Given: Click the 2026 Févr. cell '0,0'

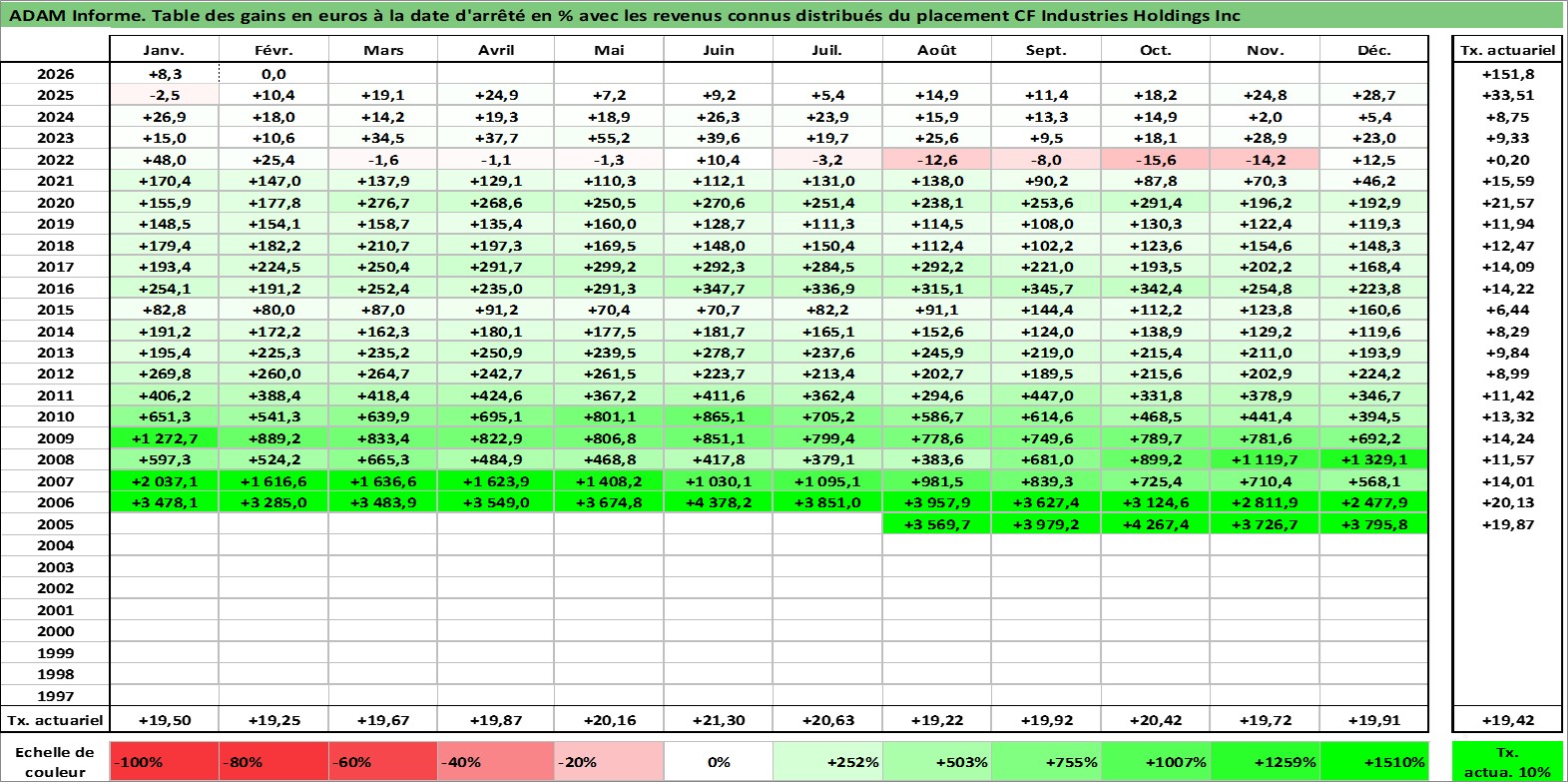Looking at the screenshot, I should tap(273, 74).
